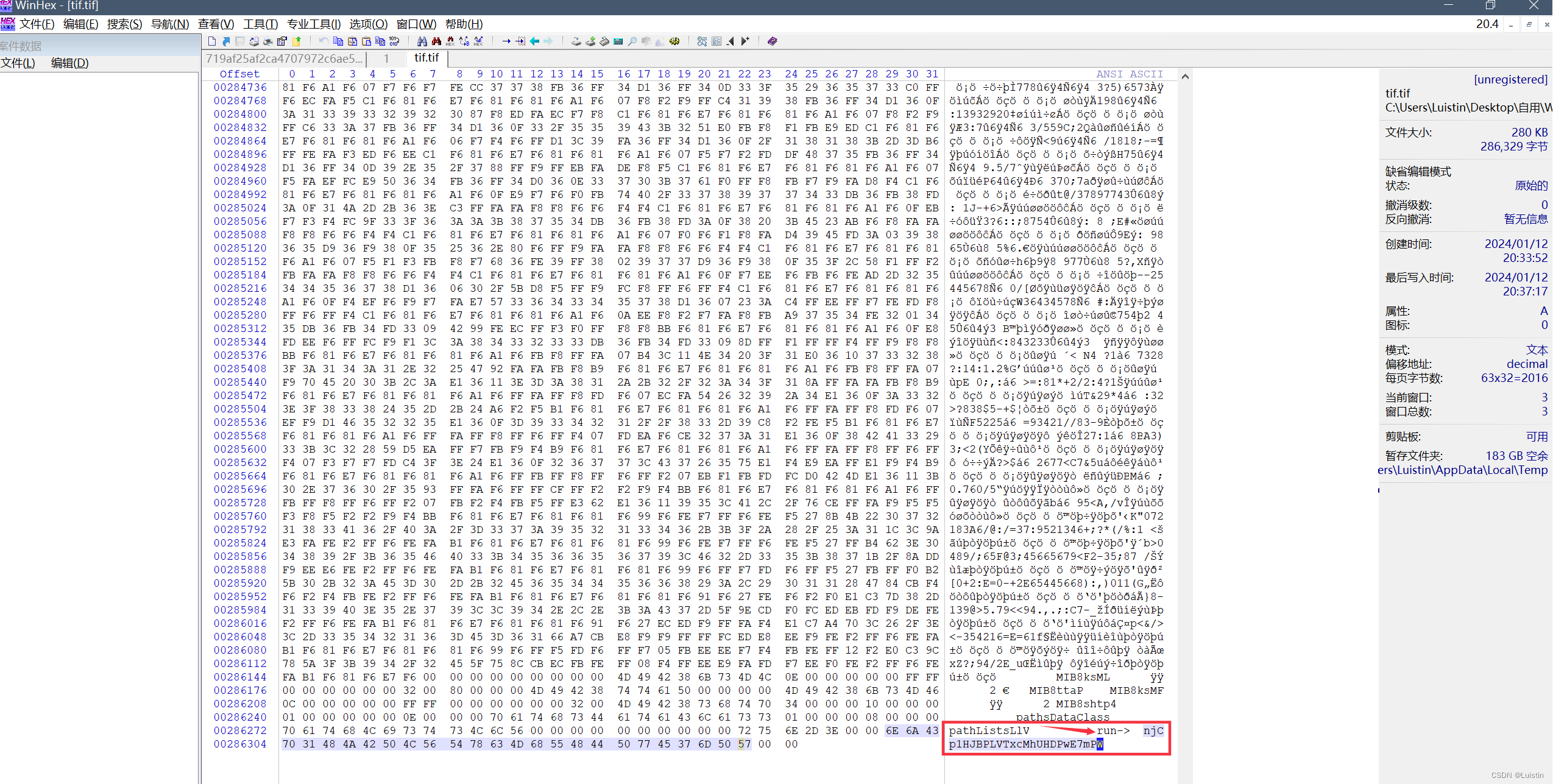Print the current document
Screen dimensions: 1553x784
pyautogui.click(x=268, y=41)
